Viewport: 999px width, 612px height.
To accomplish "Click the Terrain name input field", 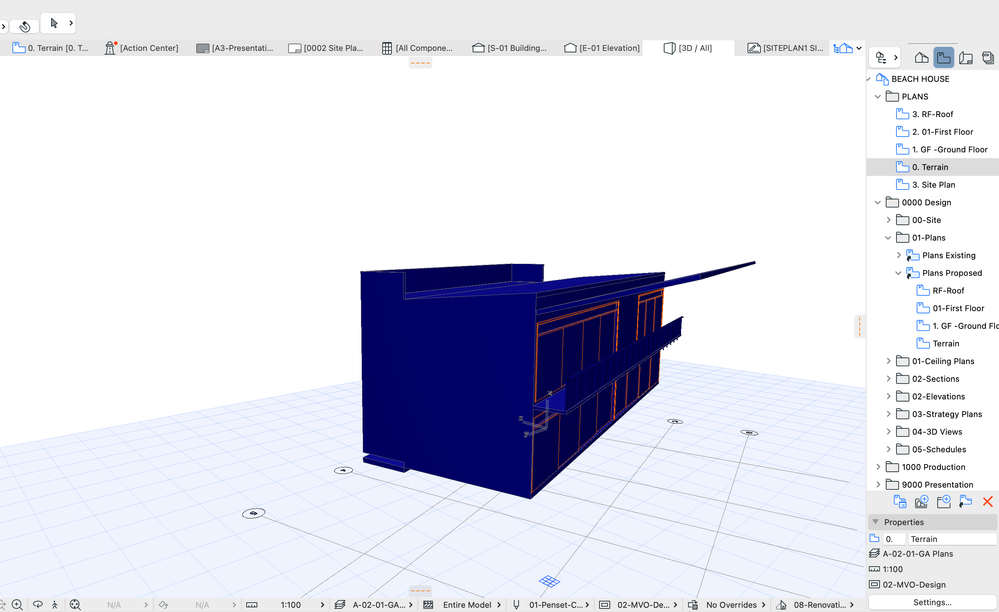I will click(x=951, y=538).
